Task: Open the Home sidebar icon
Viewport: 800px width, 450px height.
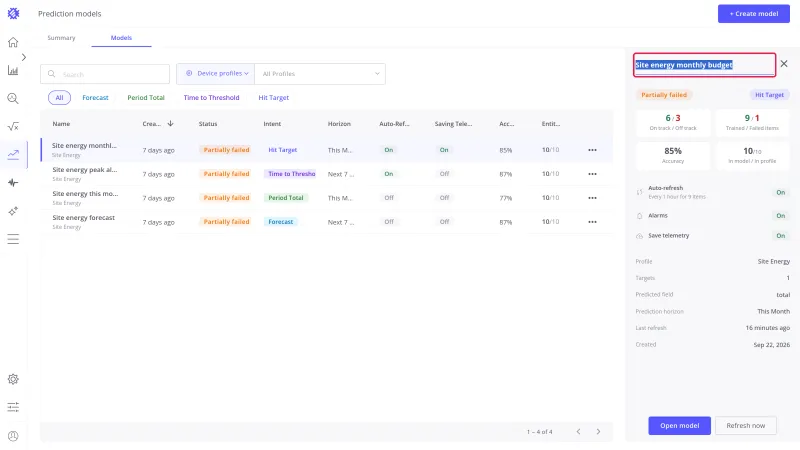Action: [x=13, y=42]
